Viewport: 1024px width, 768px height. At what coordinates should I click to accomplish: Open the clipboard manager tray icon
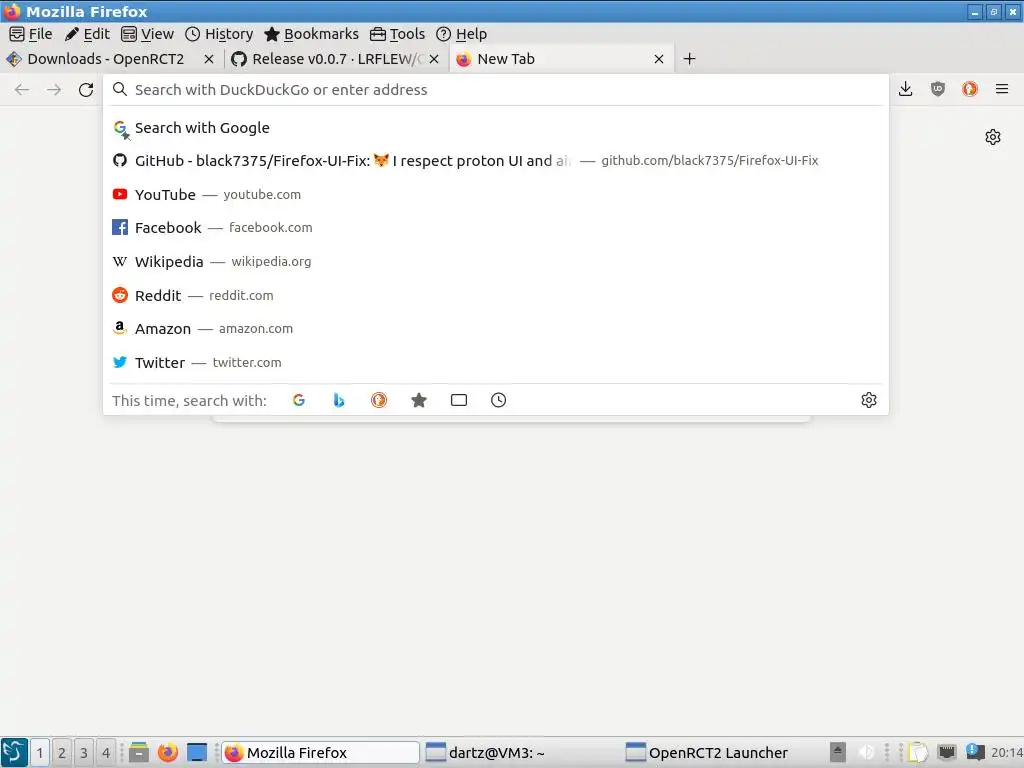(918, 752)
